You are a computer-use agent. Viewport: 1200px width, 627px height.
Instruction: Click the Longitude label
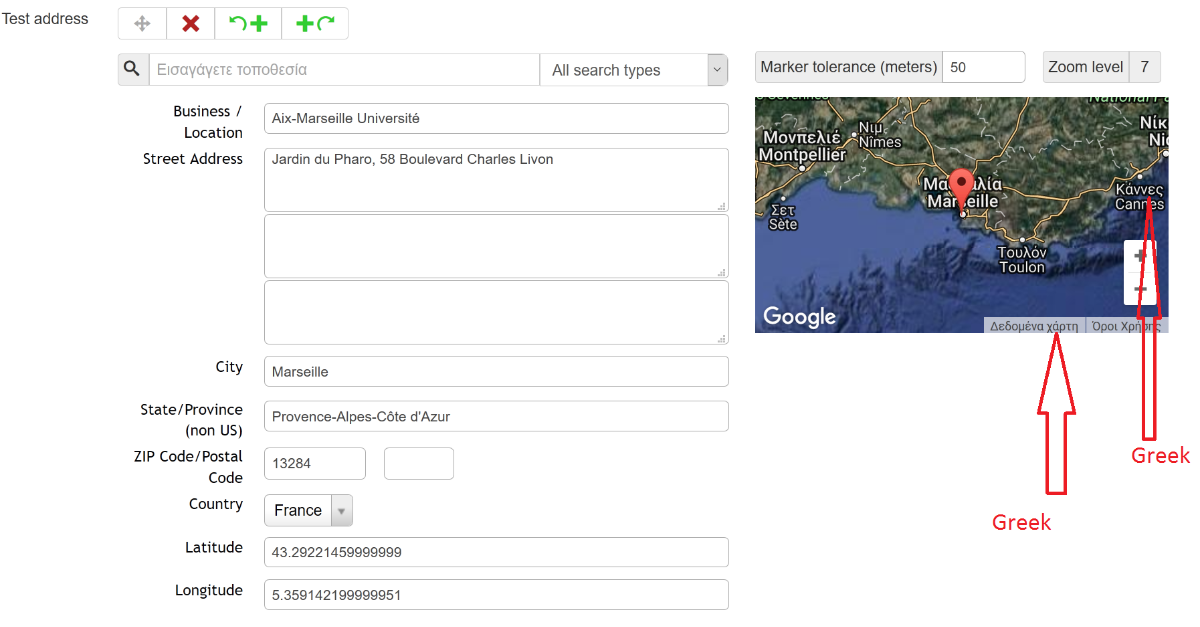tap(209, 591)
